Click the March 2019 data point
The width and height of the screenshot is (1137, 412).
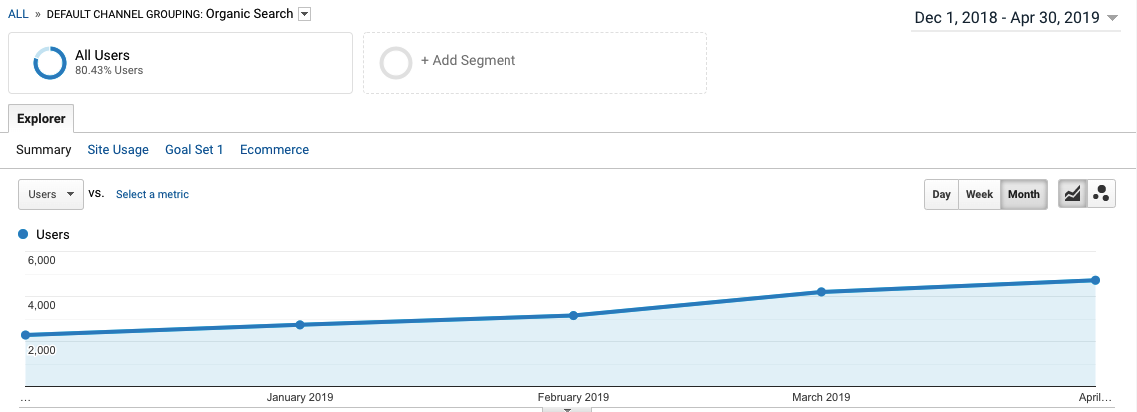pos(822,292)
